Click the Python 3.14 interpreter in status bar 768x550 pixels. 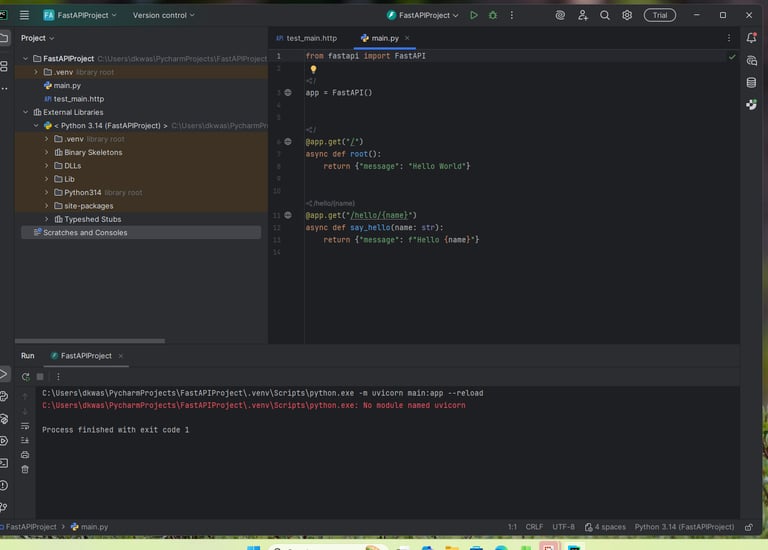pos(684,526)
